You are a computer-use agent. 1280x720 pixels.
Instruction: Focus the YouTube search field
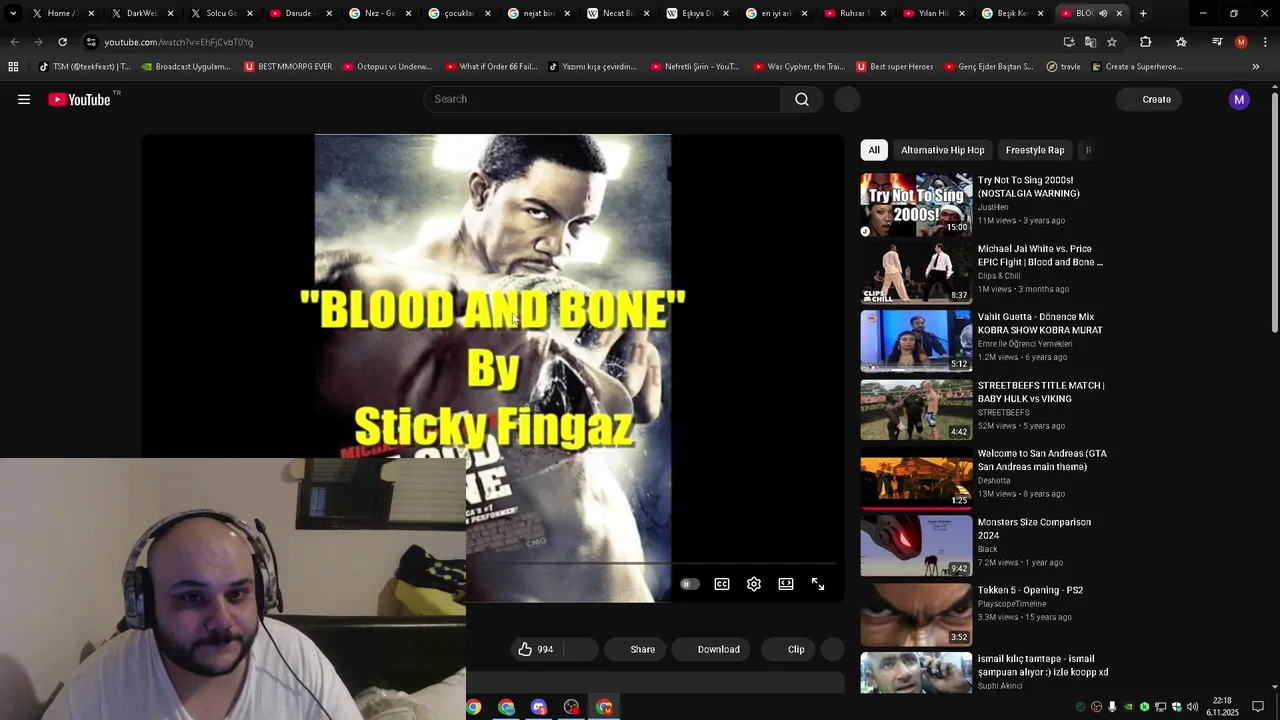tap(603, 99)
